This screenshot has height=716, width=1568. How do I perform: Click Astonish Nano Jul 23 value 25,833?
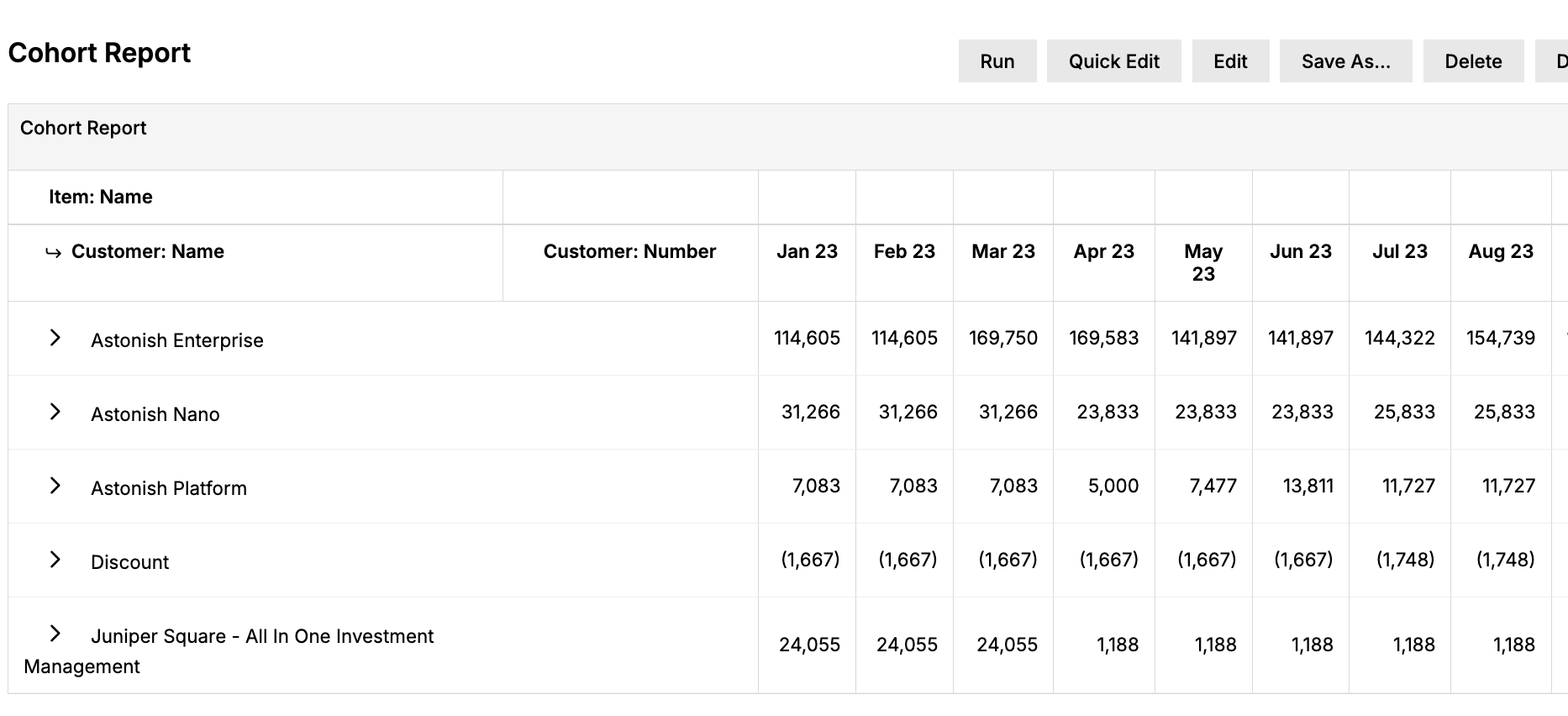(x=1404, y=412)
